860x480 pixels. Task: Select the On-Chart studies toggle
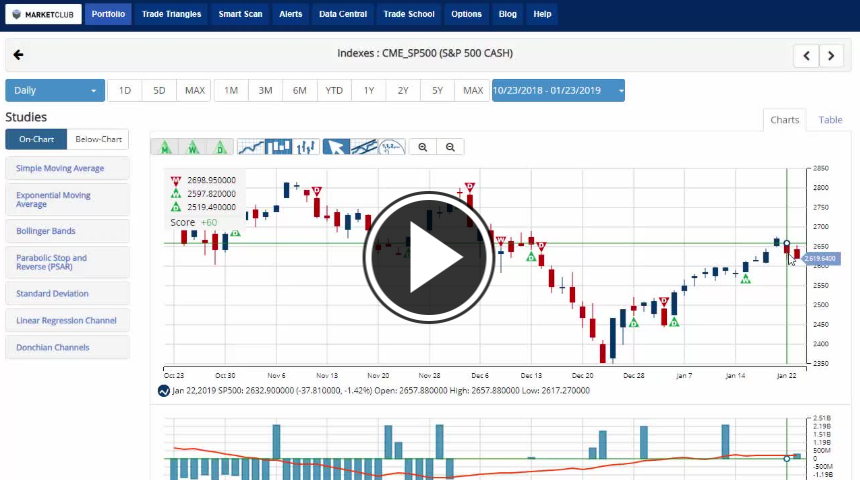tap(36, 140)
